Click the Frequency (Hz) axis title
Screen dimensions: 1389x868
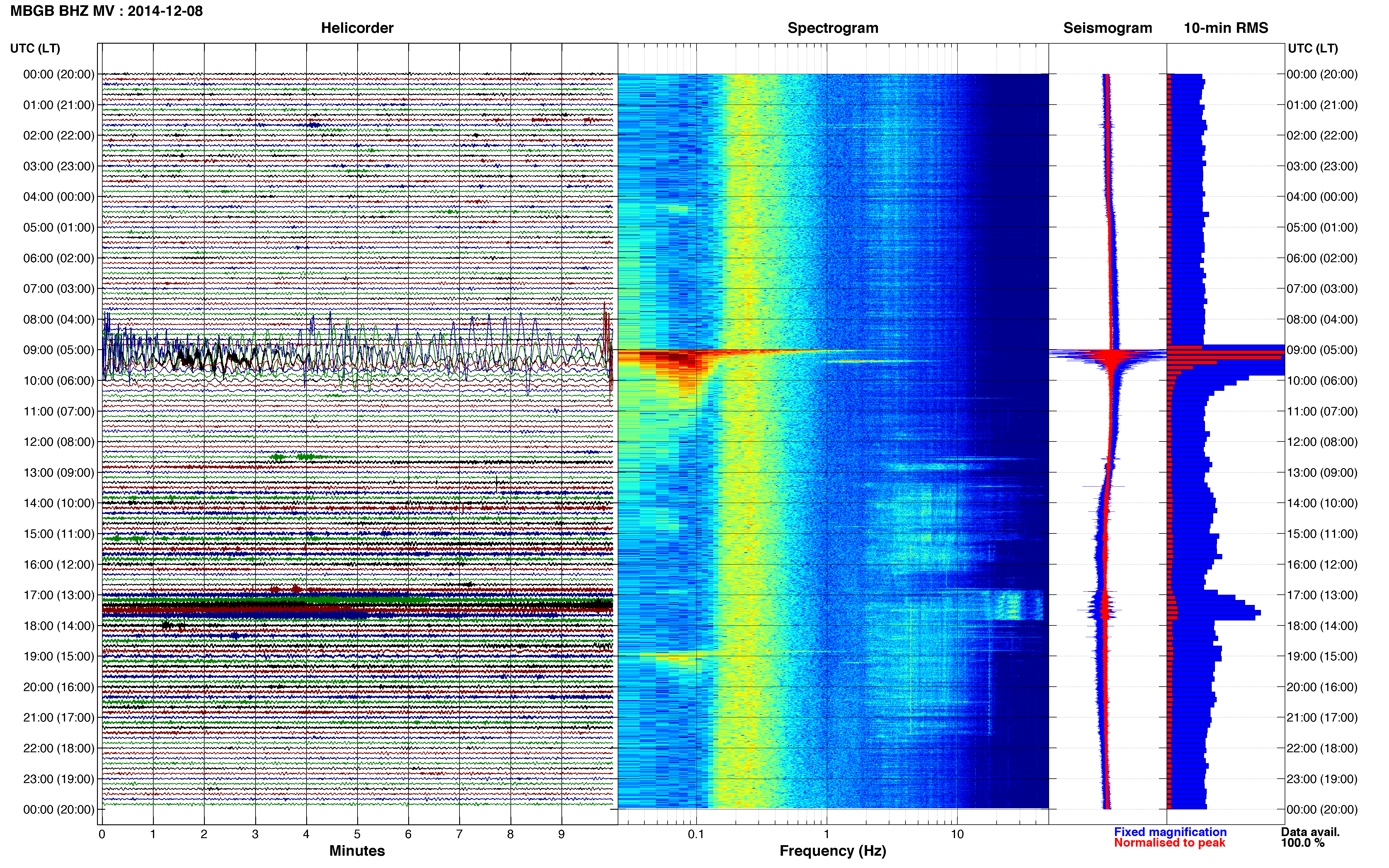point(833,850)
